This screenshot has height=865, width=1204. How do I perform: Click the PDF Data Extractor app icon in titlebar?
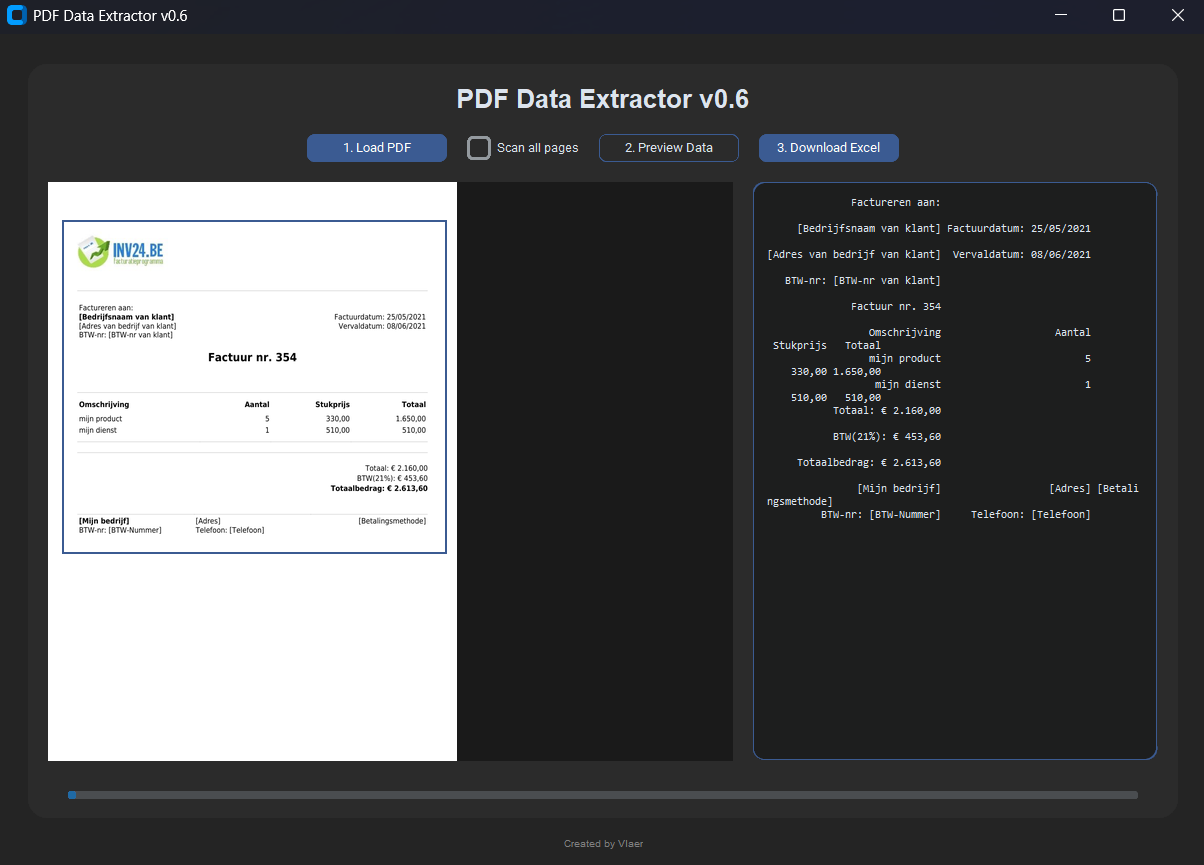(x=16, y=15)
